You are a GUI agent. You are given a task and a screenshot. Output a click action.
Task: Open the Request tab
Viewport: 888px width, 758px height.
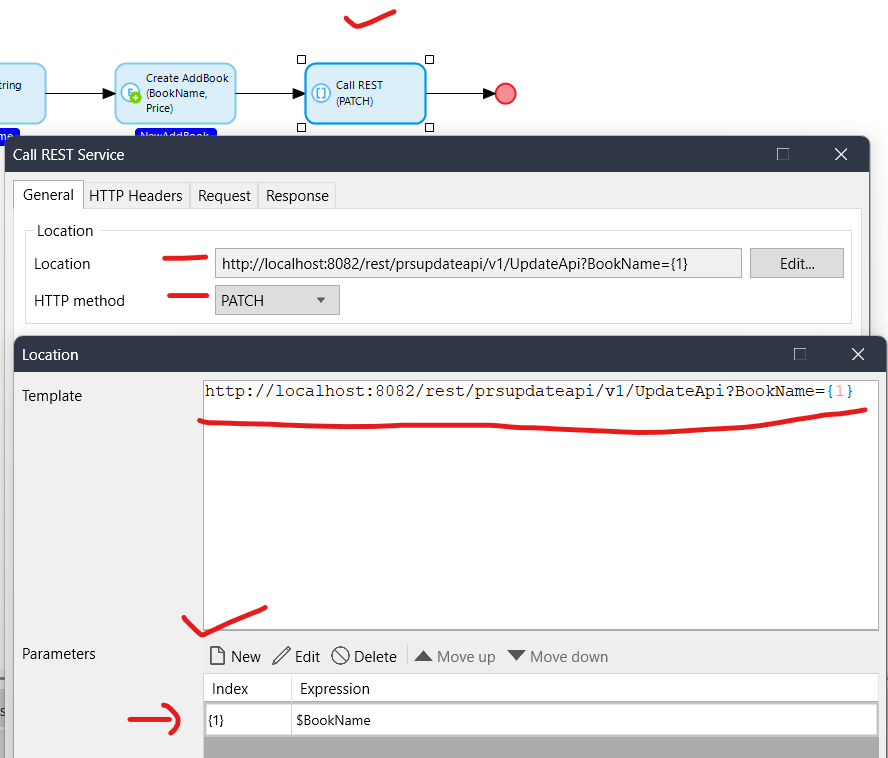[224, 196]
